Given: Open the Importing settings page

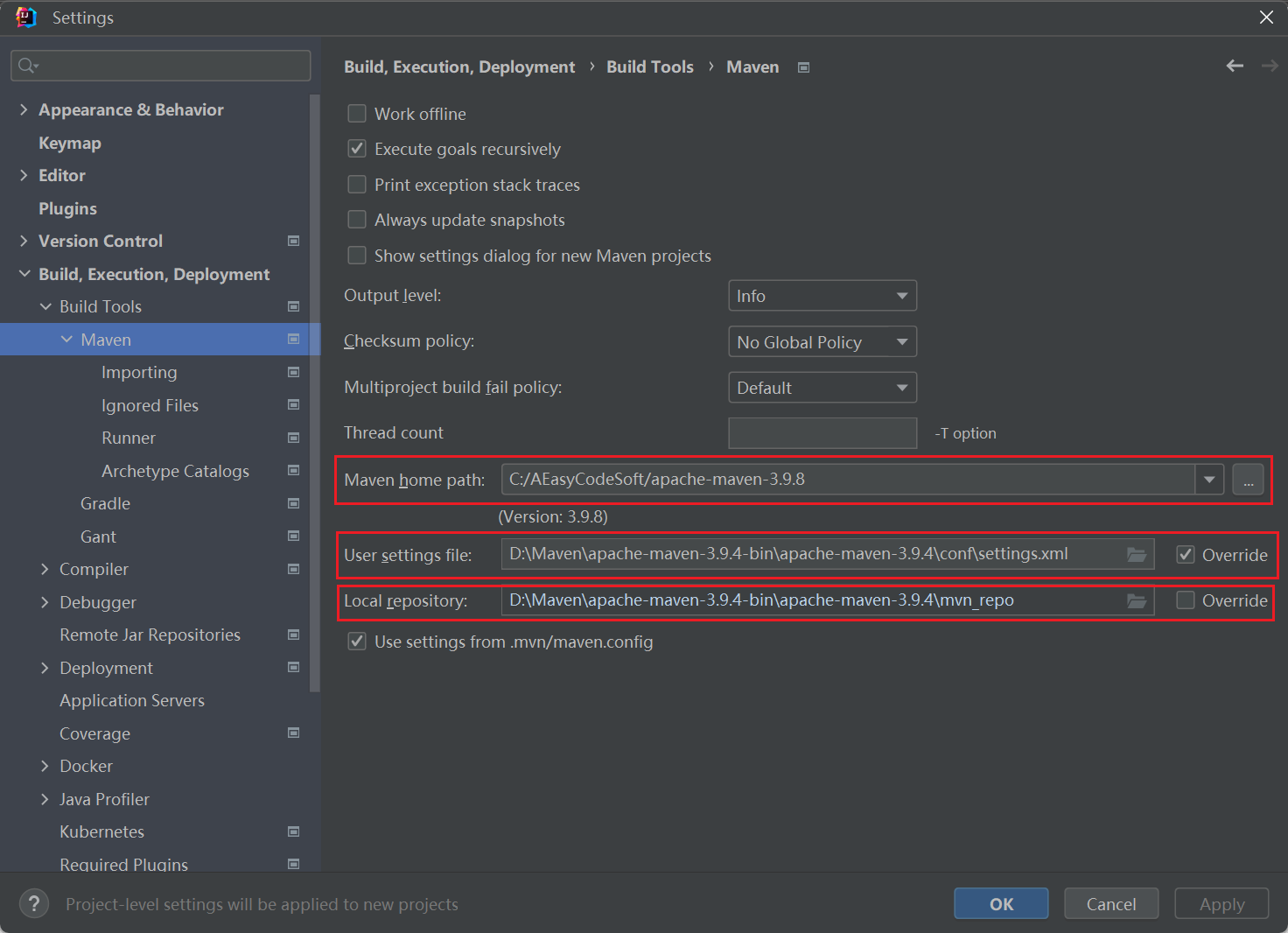Looking at the screenshot, I should coord(139,372).
